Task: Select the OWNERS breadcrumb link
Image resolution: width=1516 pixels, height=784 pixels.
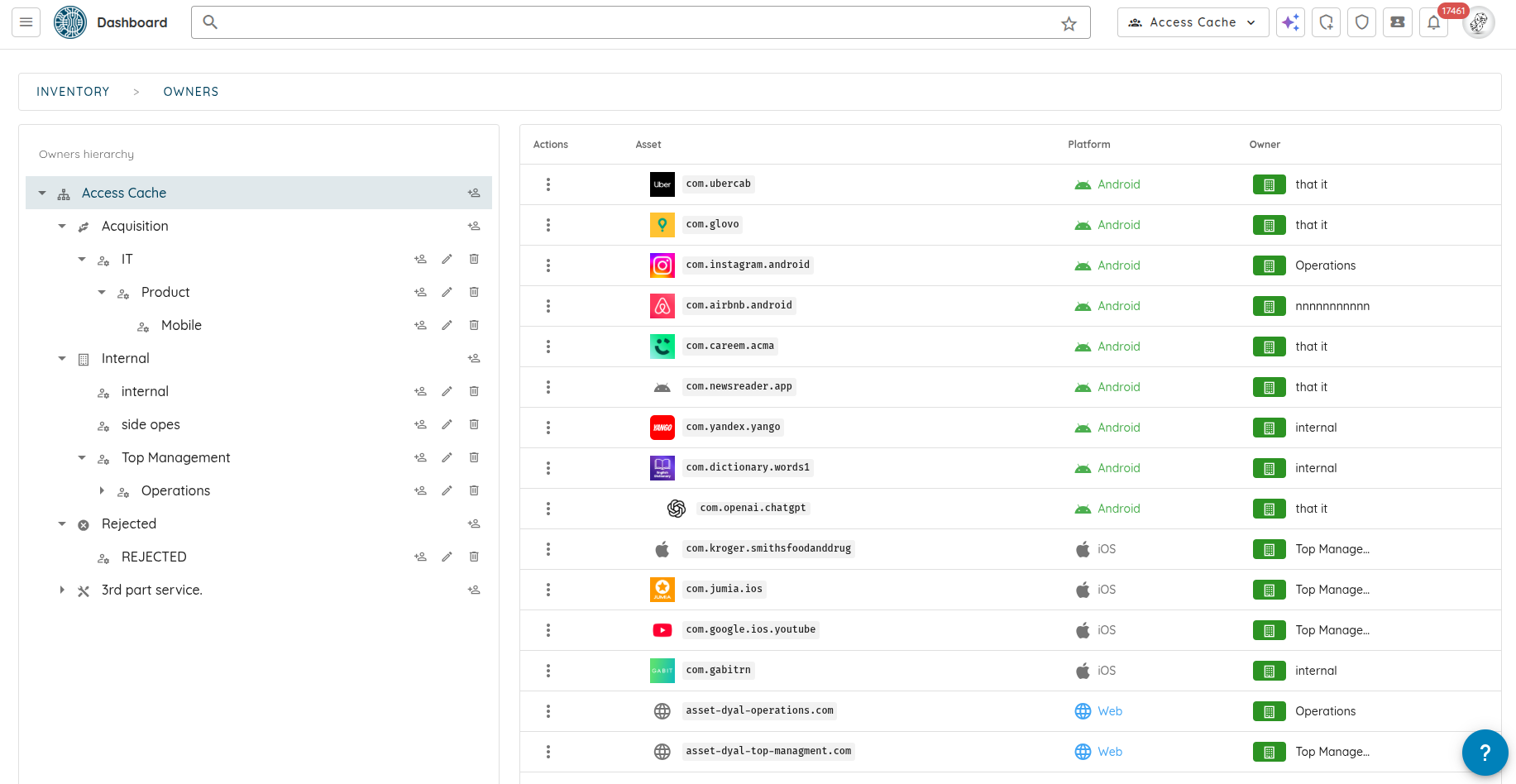Action: [x=191, y=92]
